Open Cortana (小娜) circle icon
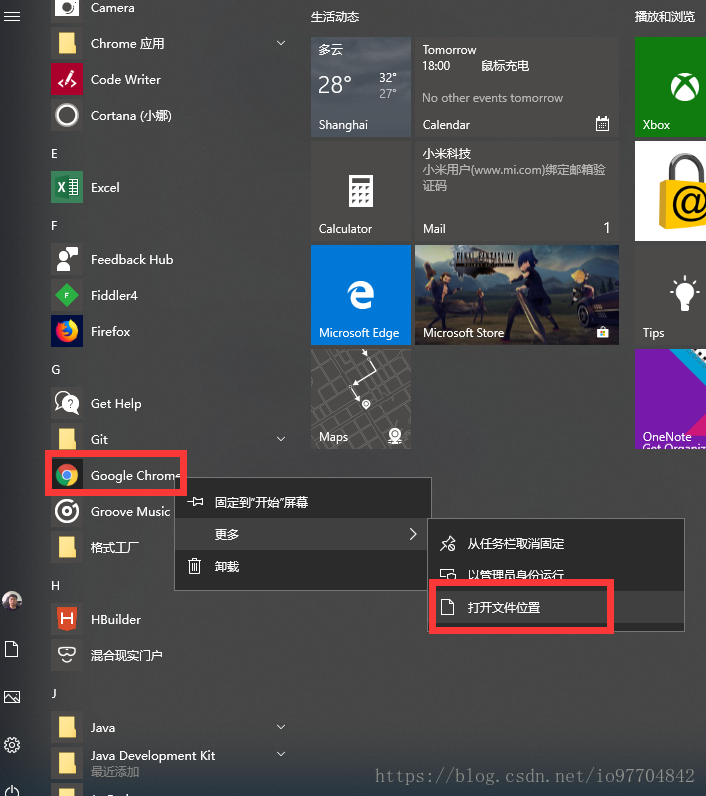This screenshot has height=796, width=706. pos(67,115)
